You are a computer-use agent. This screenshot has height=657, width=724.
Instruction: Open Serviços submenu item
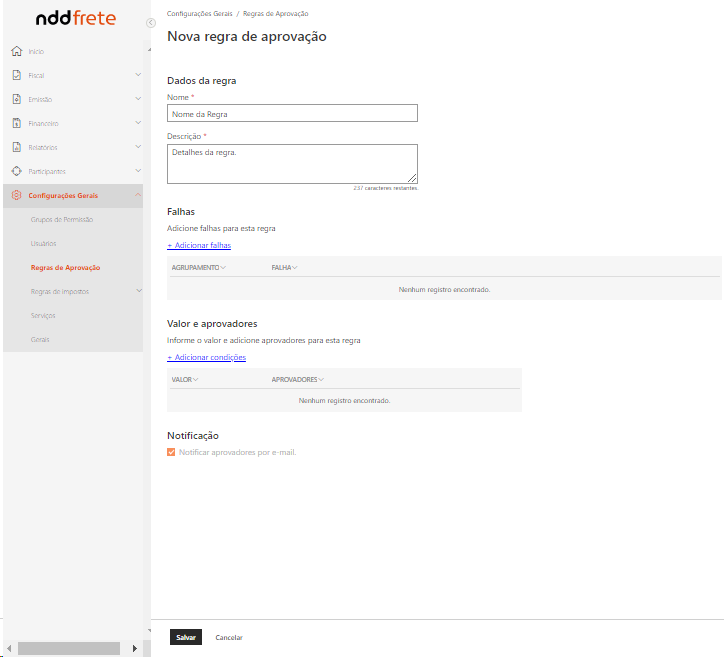pos(43,316)
